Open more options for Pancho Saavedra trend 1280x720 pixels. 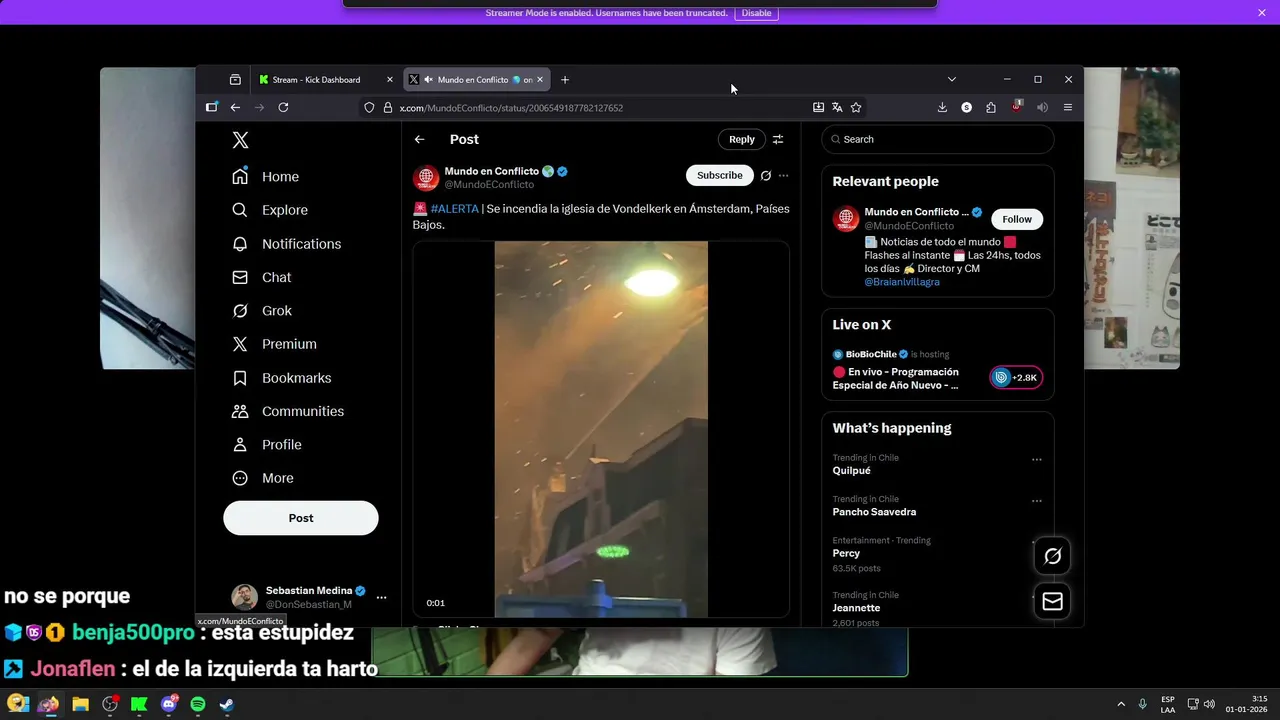tap(1036, 501)
